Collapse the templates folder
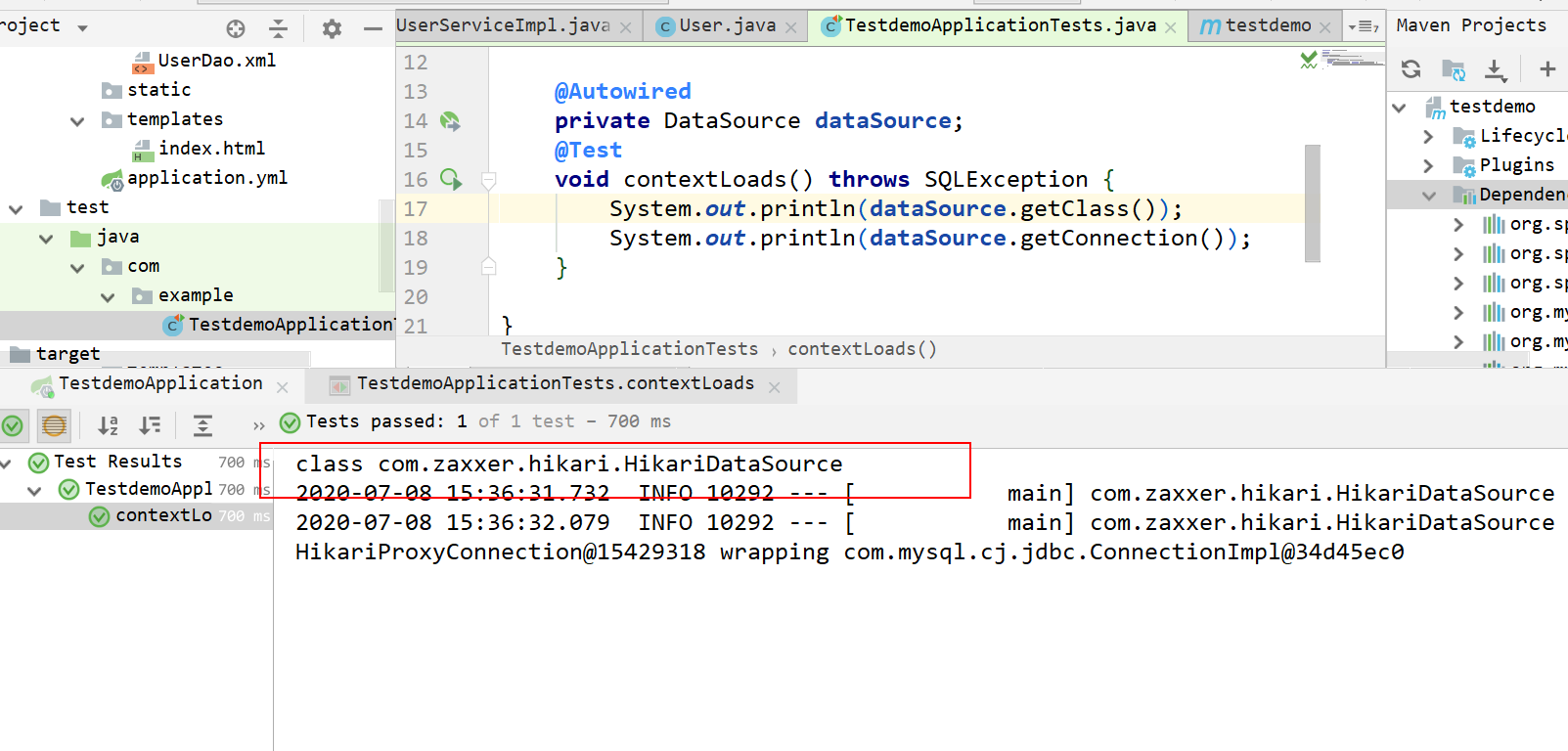This screenshot has height=751, width=1568. tap(77, 121)
